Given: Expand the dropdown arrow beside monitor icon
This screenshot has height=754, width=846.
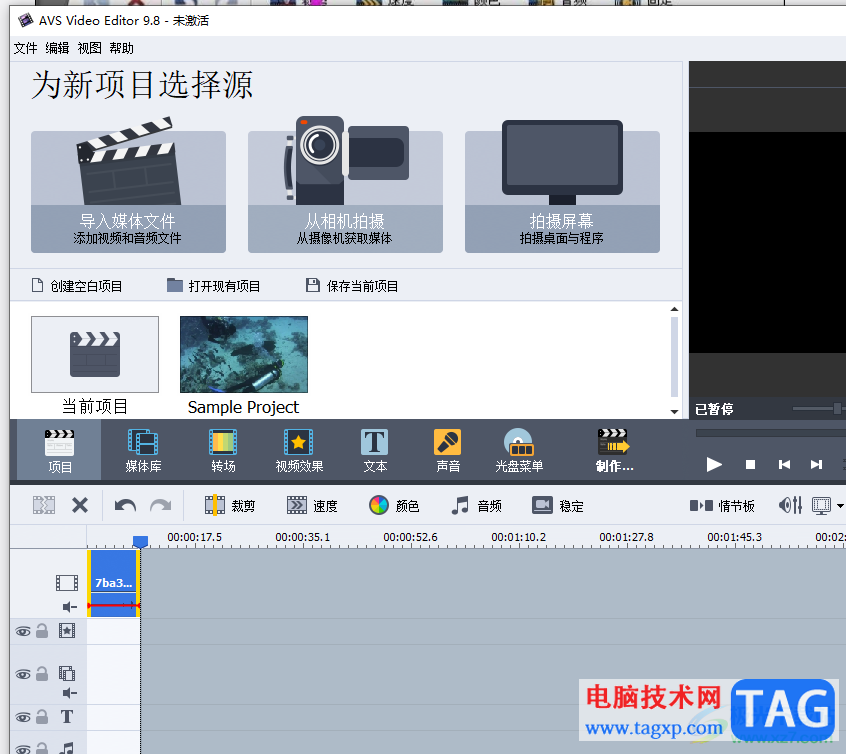Looking at the screenshot, I should 840,506.
